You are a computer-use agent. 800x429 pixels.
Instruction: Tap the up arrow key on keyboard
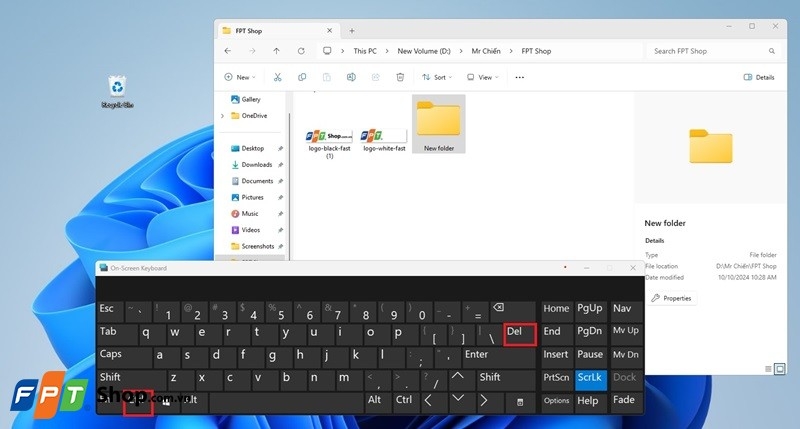coord(458,380)
